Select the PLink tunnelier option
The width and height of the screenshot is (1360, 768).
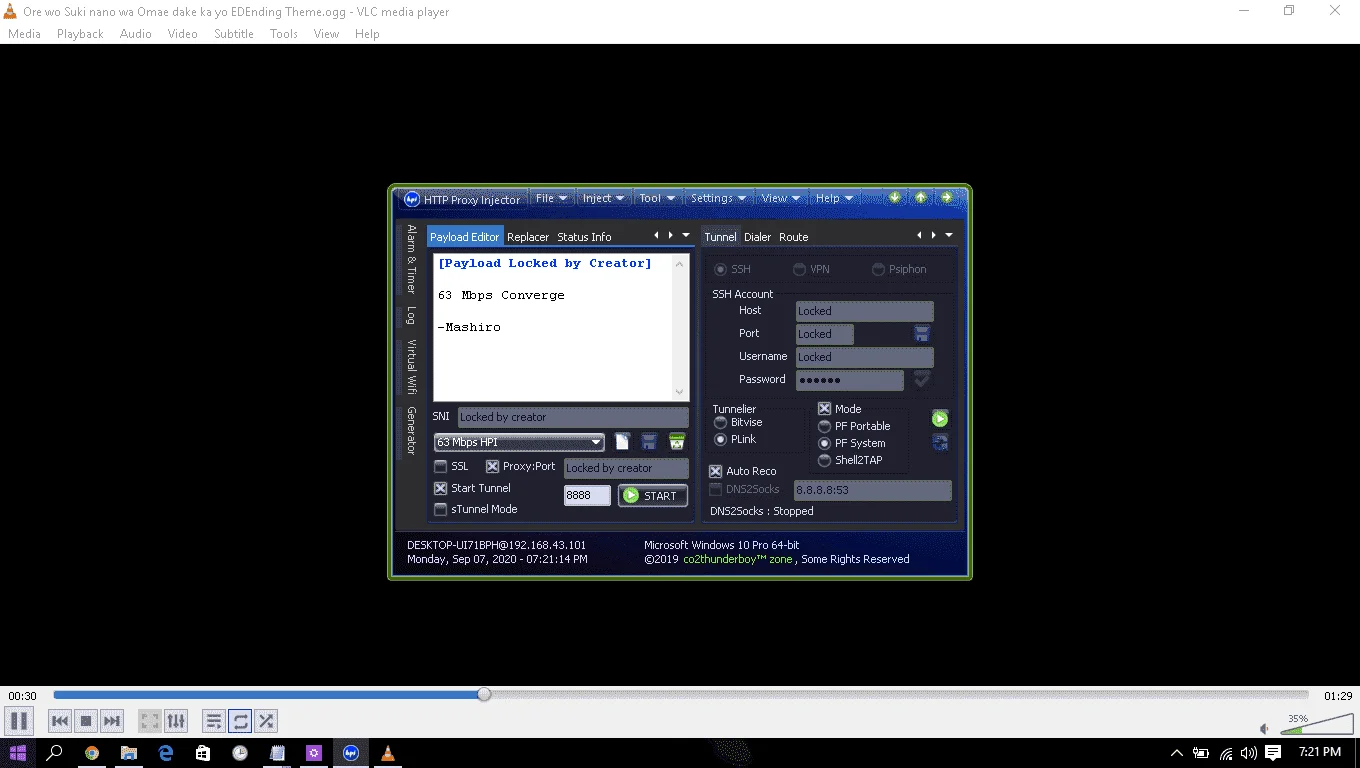point(720,439)
